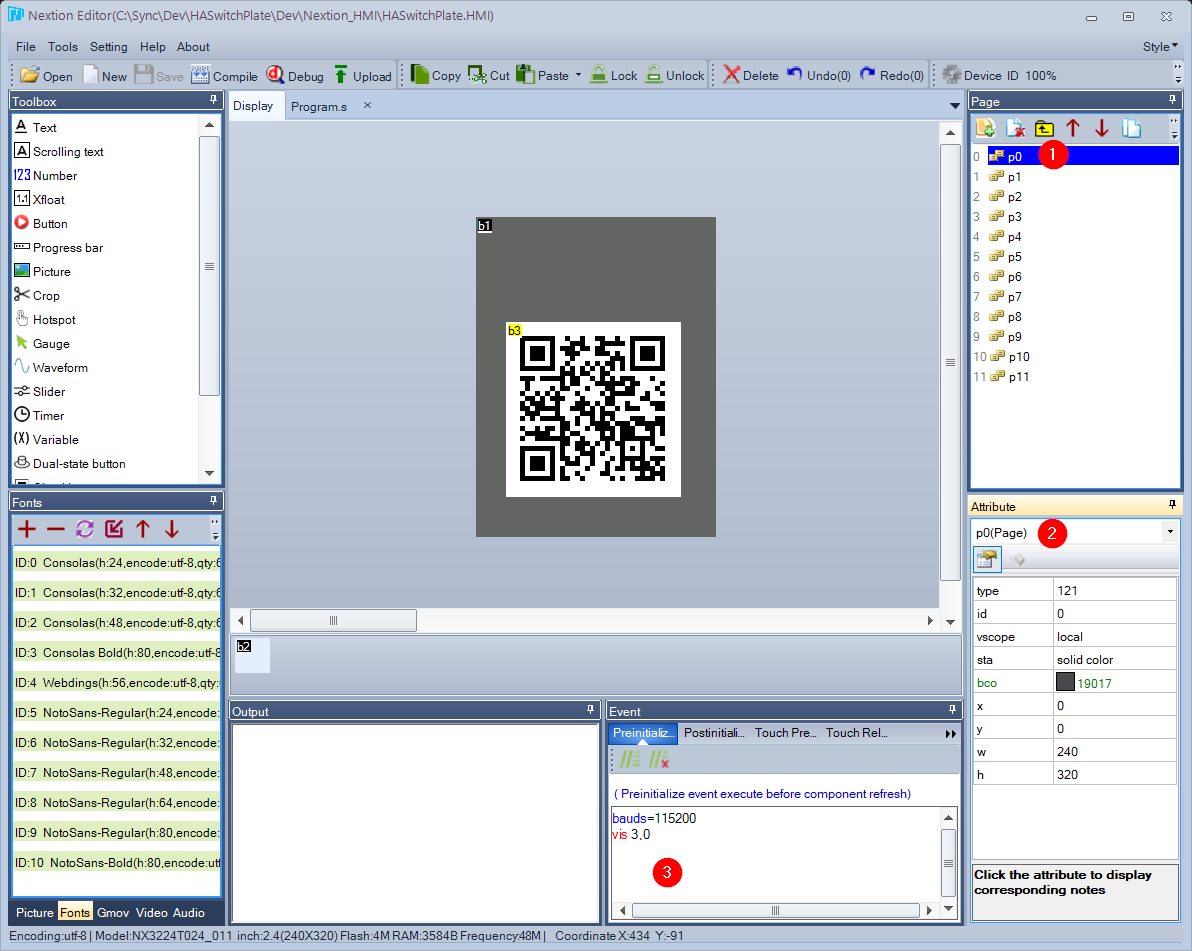
Task: Upload the project to the device
Action: coord(362,76)
